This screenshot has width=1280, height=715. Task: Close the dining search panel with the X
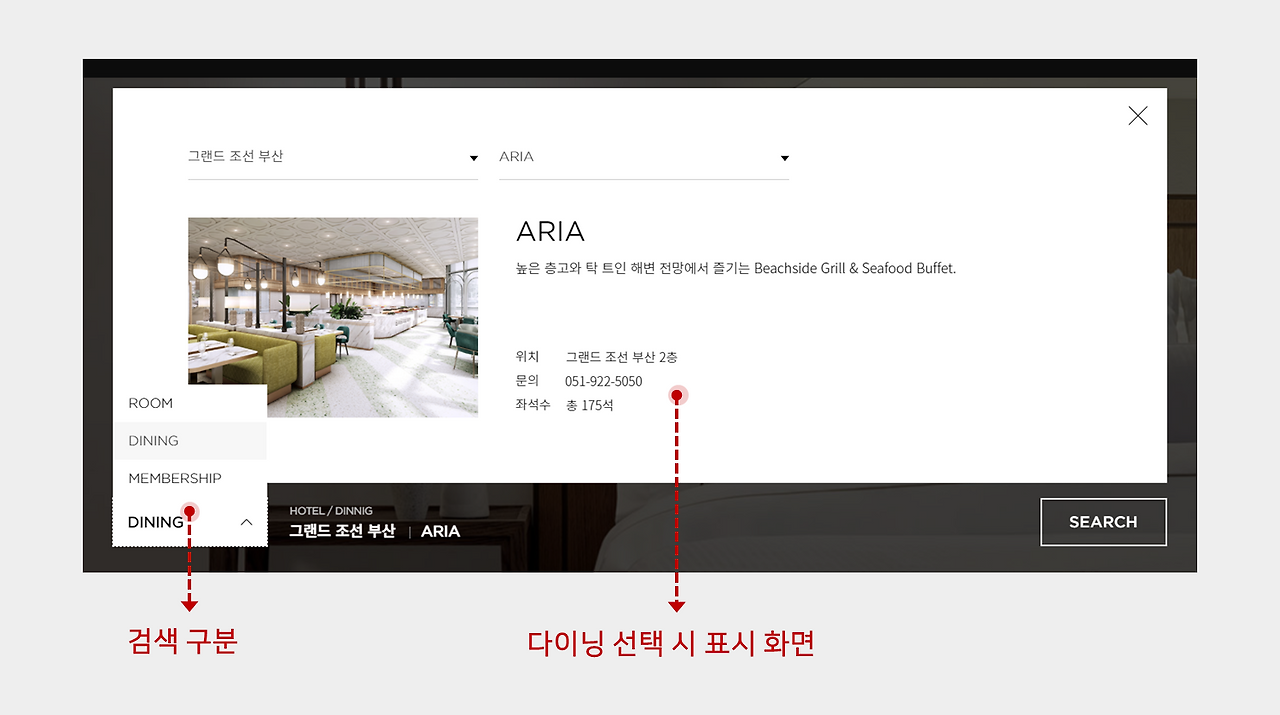(x=1137, y=116)
